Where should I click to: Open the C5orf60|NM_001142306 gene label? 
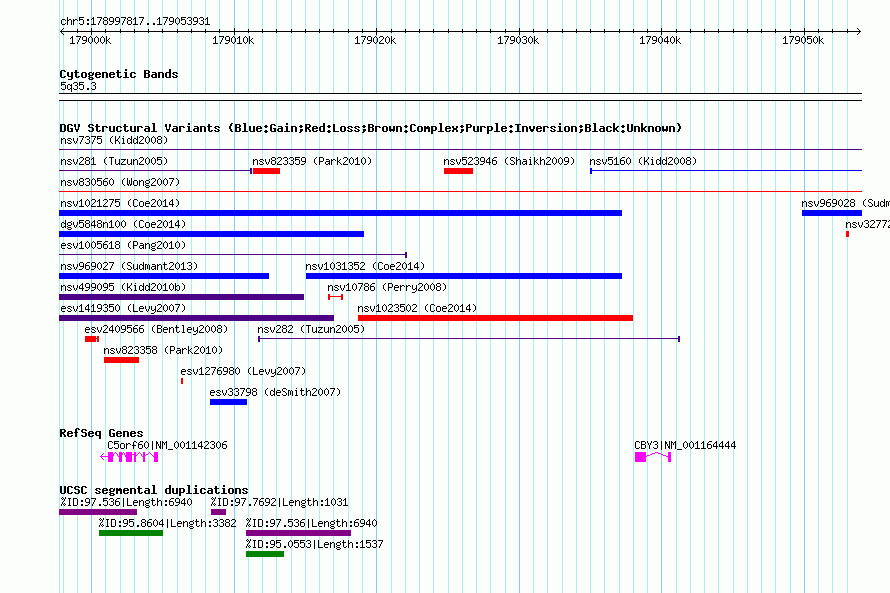click(167, 445)
